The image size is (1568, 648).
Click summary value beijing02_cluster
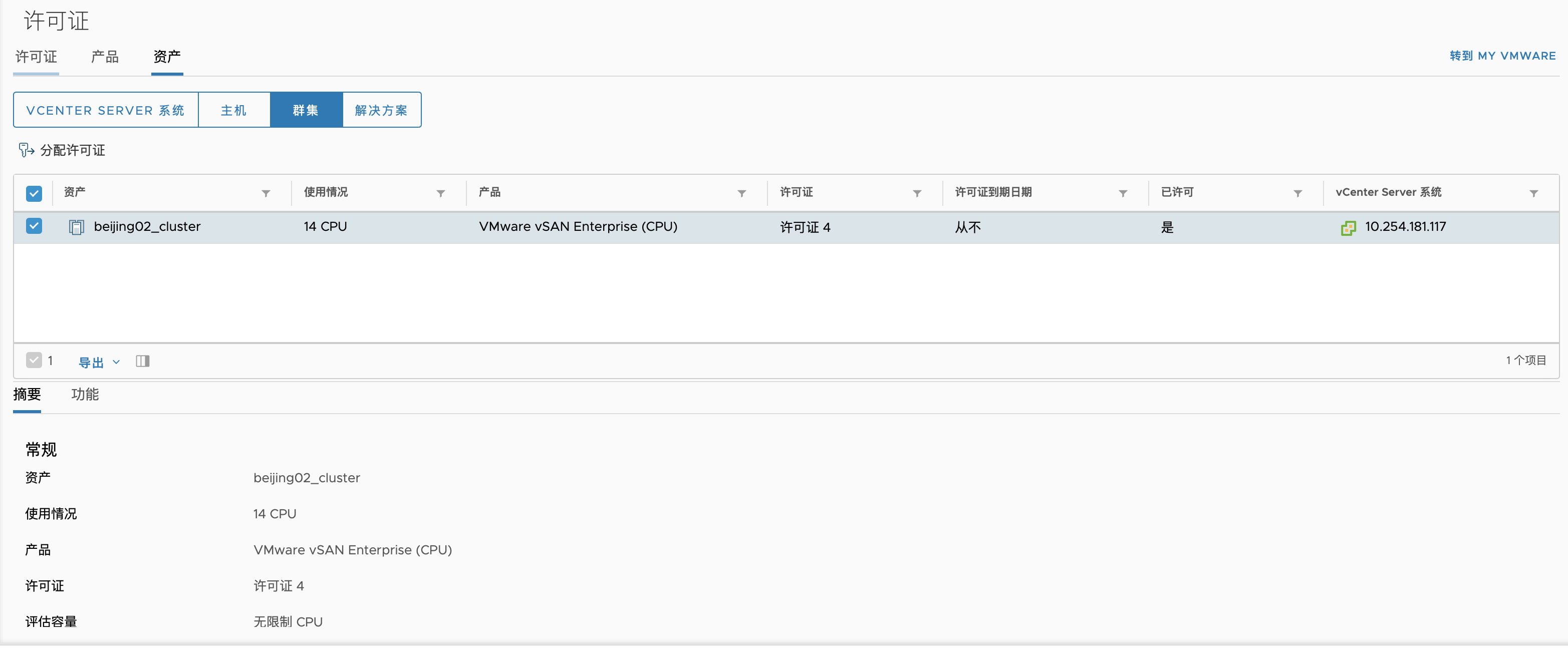[x=307, y=478]
